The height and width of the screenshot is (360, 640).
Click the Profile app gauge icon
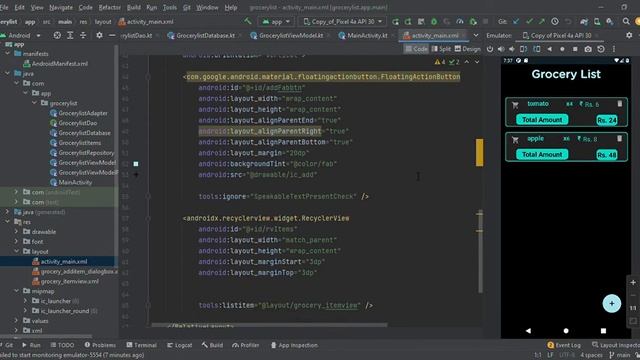click(460, 22)
